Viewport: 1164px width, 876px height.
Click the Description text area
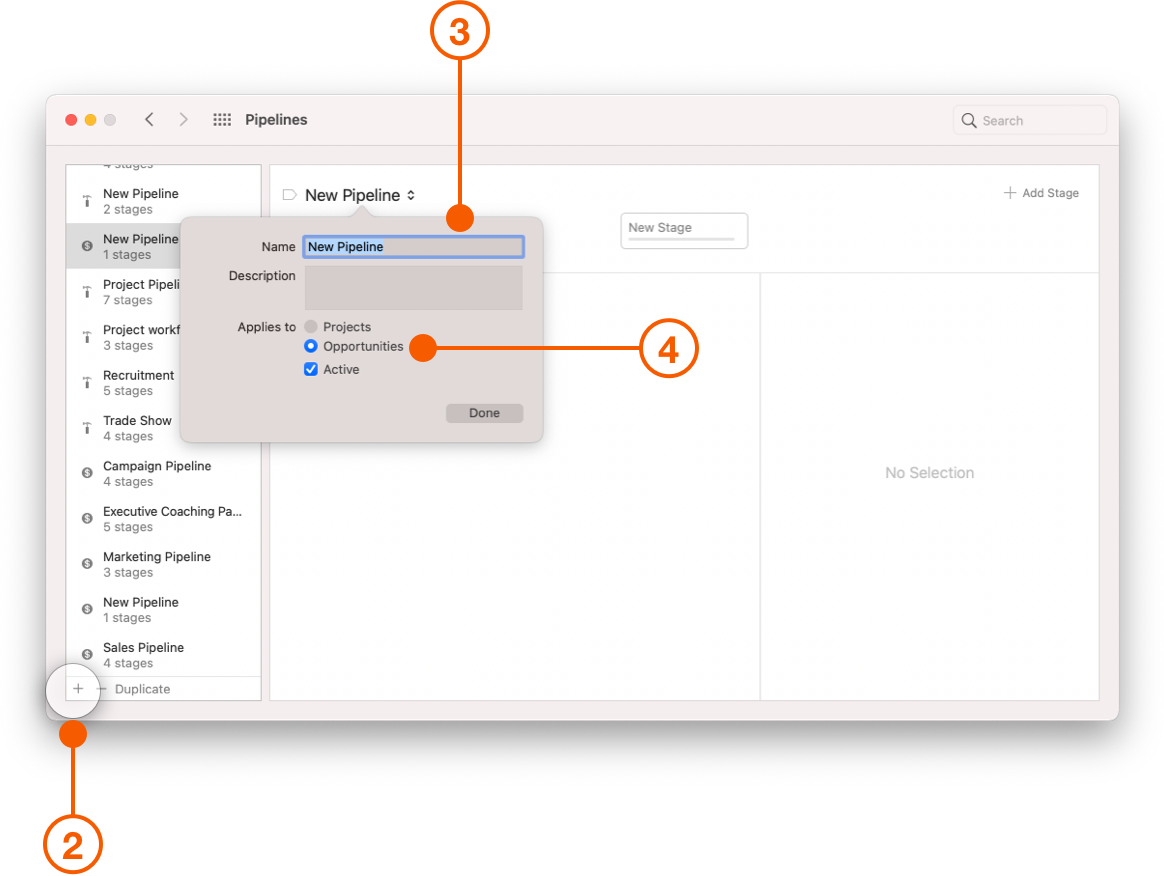tap(413, 288)
